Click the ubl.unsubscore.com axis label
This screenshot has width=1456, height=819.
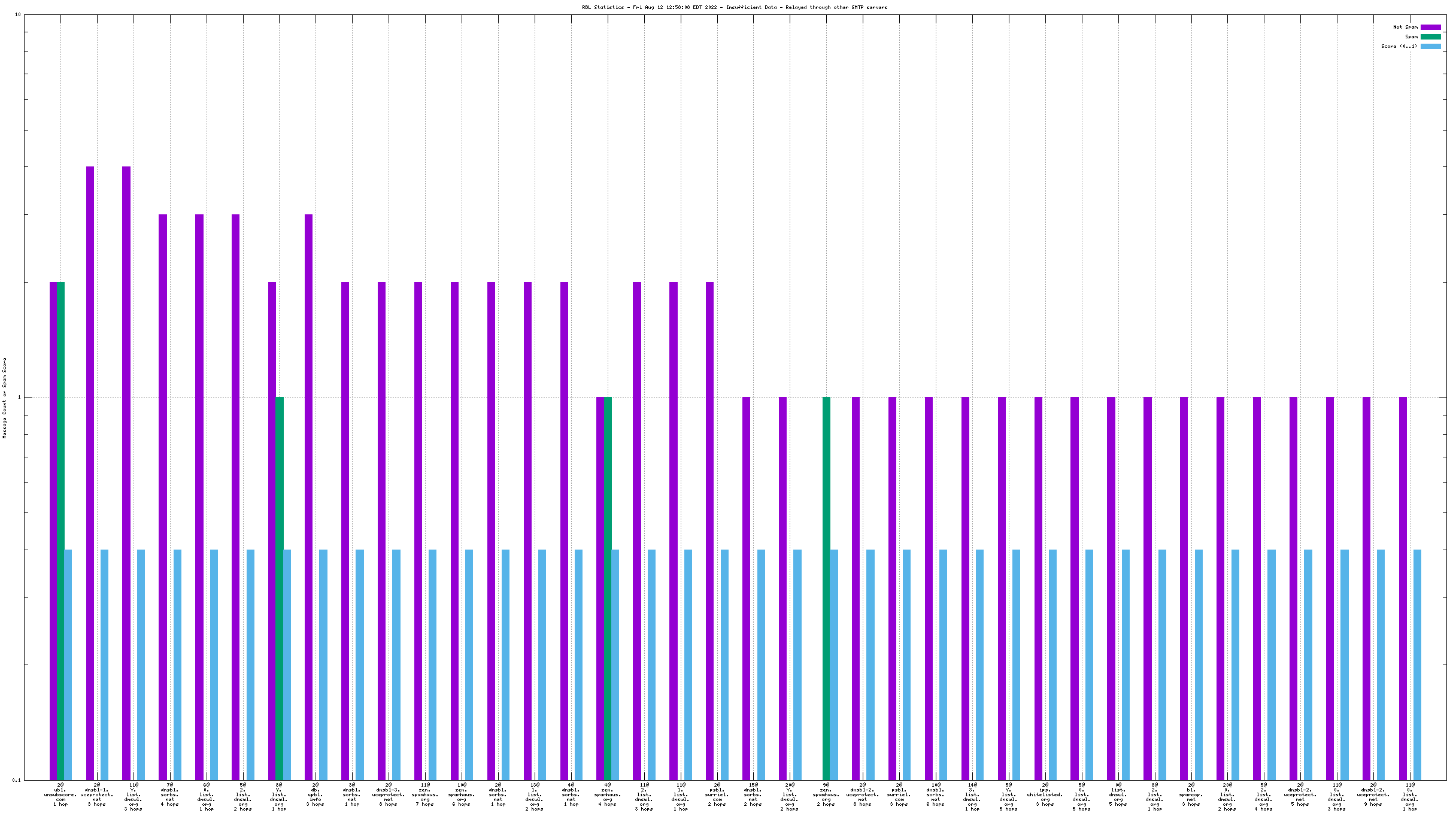(x=60, y=794)
